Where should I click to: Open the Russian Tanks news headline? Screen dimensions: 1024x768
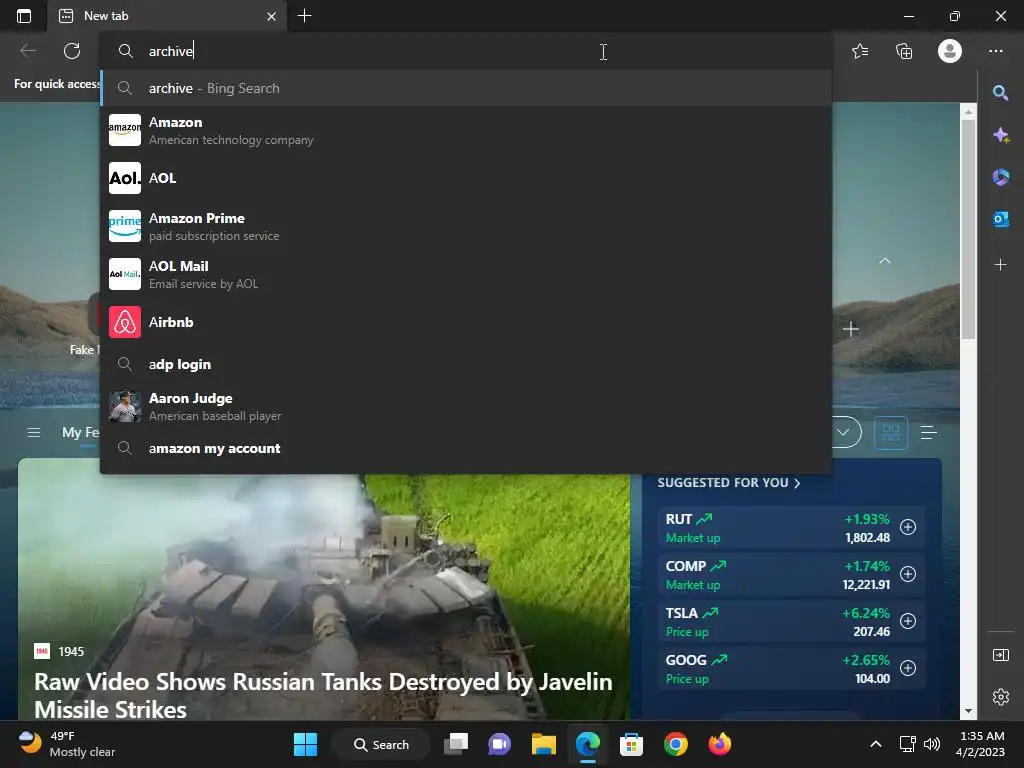point(323,695)
